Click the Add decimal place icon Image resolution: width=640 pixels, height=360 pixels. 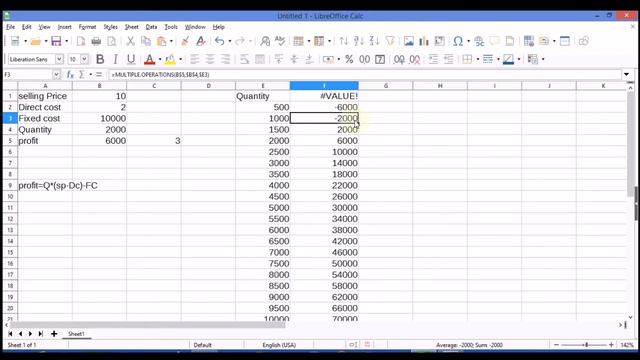click(399, 59)
